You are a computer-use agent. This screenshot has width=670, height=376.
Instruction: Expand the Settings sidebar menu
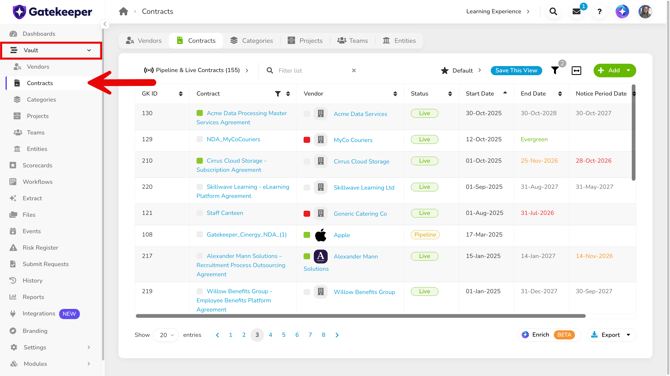click(x=51, y=347)
